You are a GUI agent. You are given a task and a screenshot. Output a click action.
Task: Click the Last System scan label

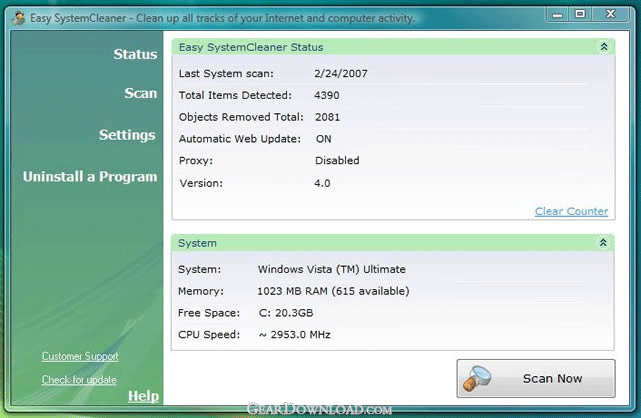click(x=226, y=74)
